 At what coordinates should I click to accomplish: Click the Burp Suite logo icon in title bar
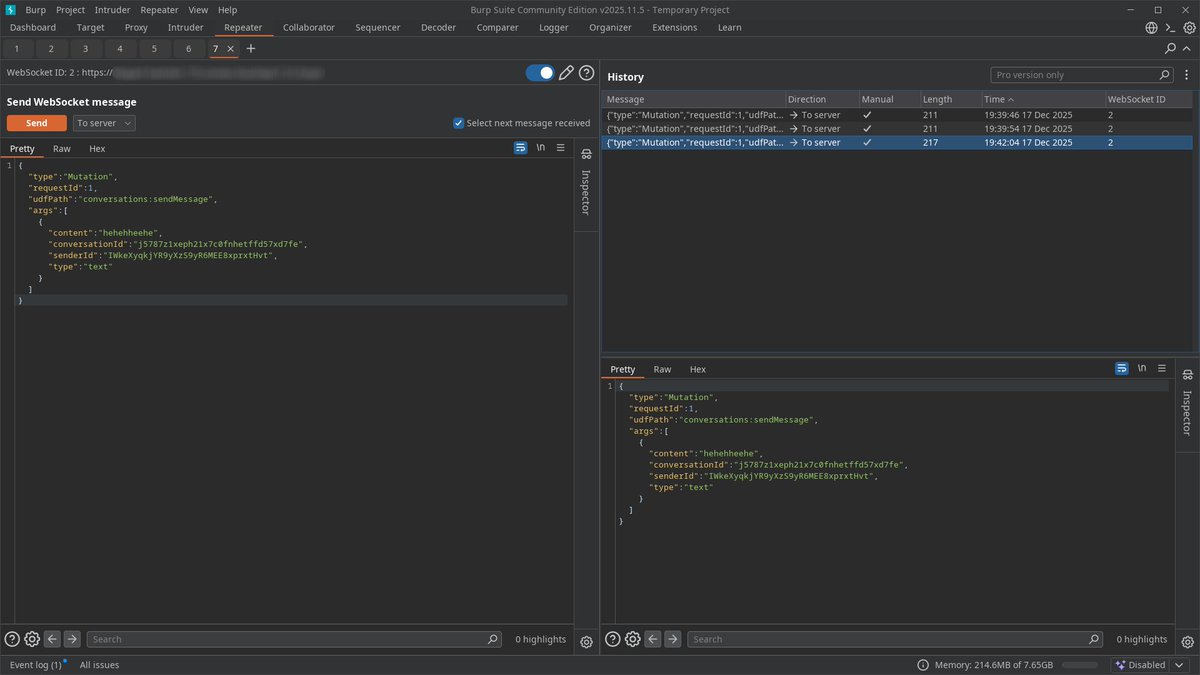pos(10,9)
